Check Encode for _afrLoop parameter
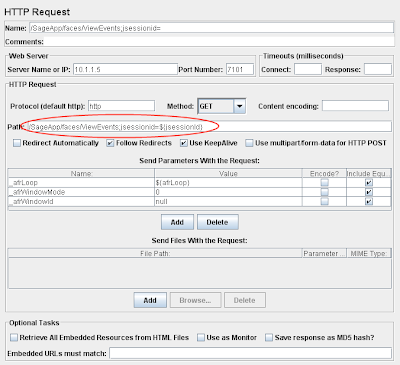 324,183
